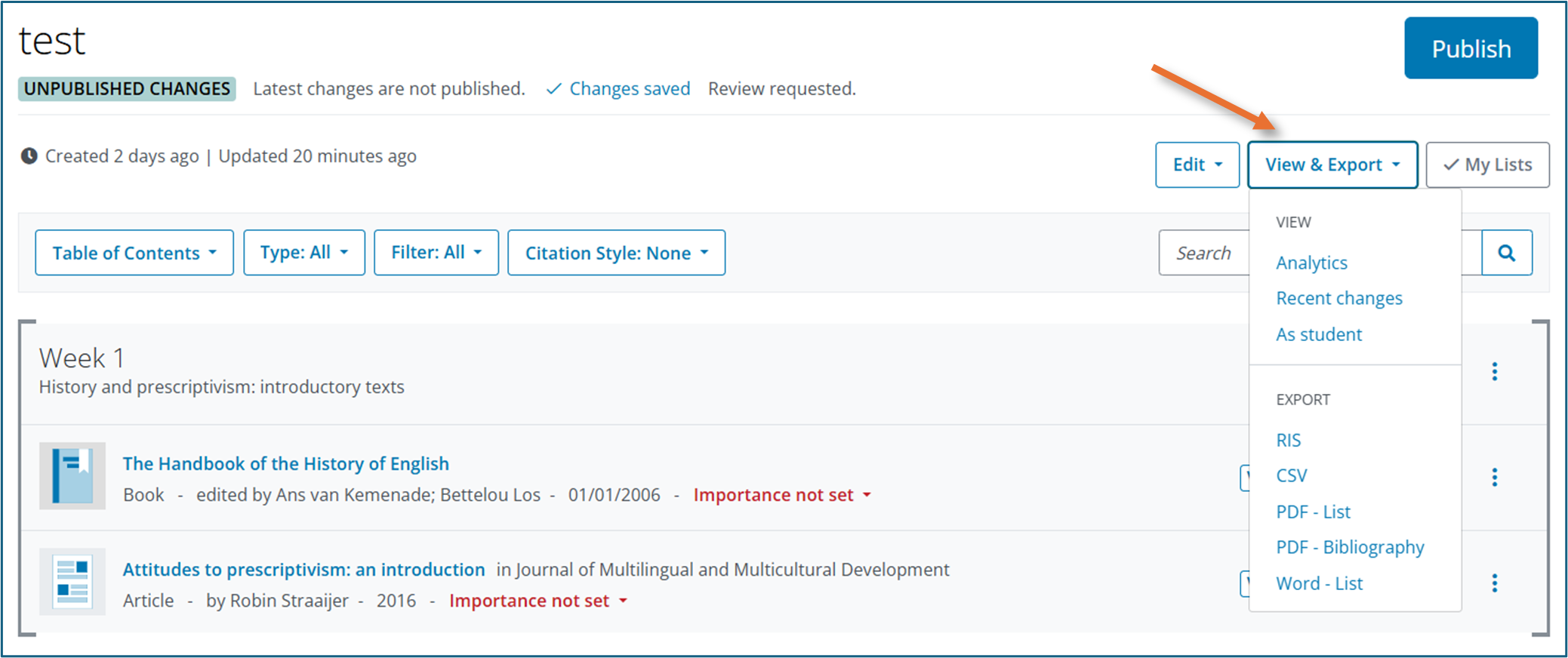This screenshot has width=1568, height=658.
Task: Set importance for Attitudes to prescriptivism article
Action: (538, 601)
